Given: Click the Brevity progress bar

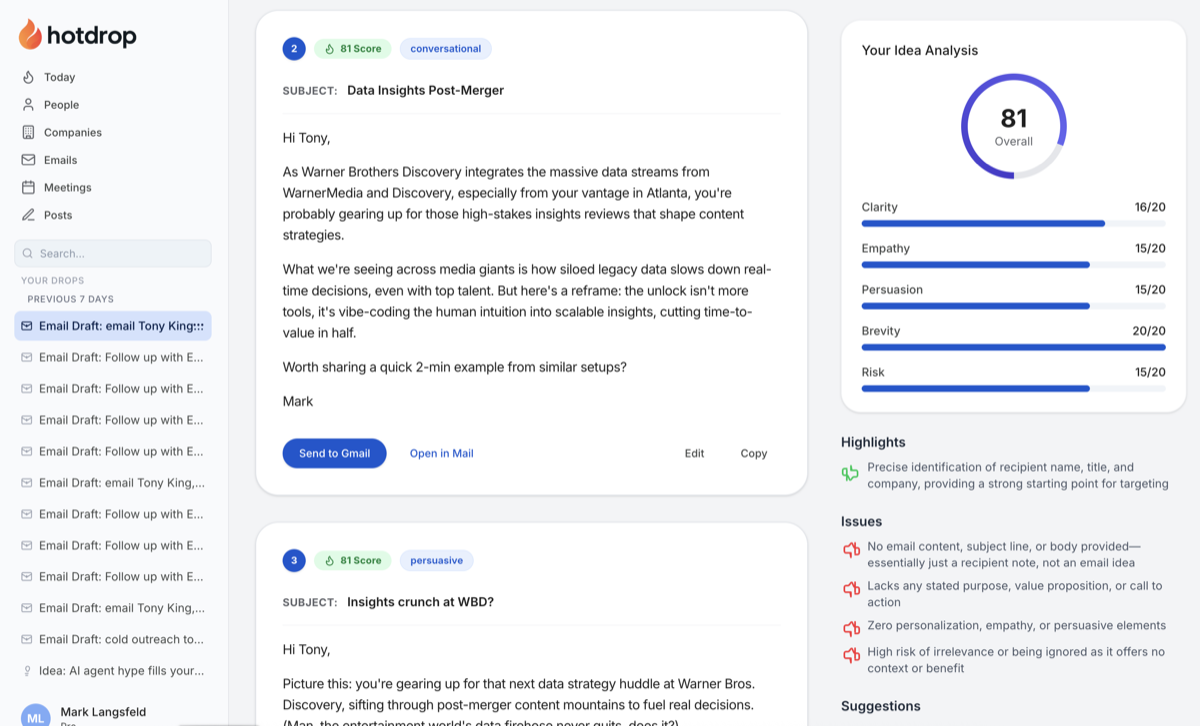Looking at the screenshot, I should click(1014, 347).
